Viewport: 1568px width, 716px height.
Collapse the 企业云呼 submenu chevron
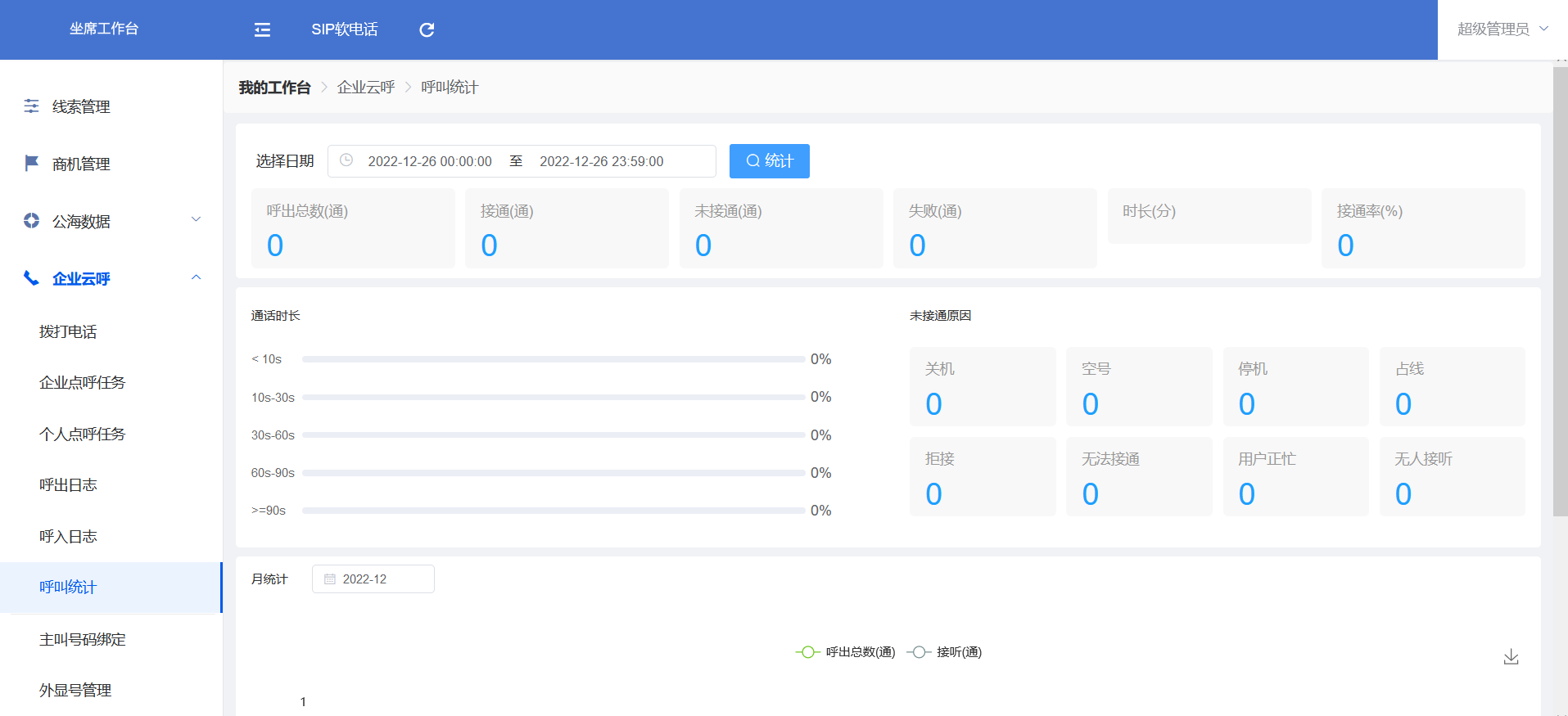(196, 277)
